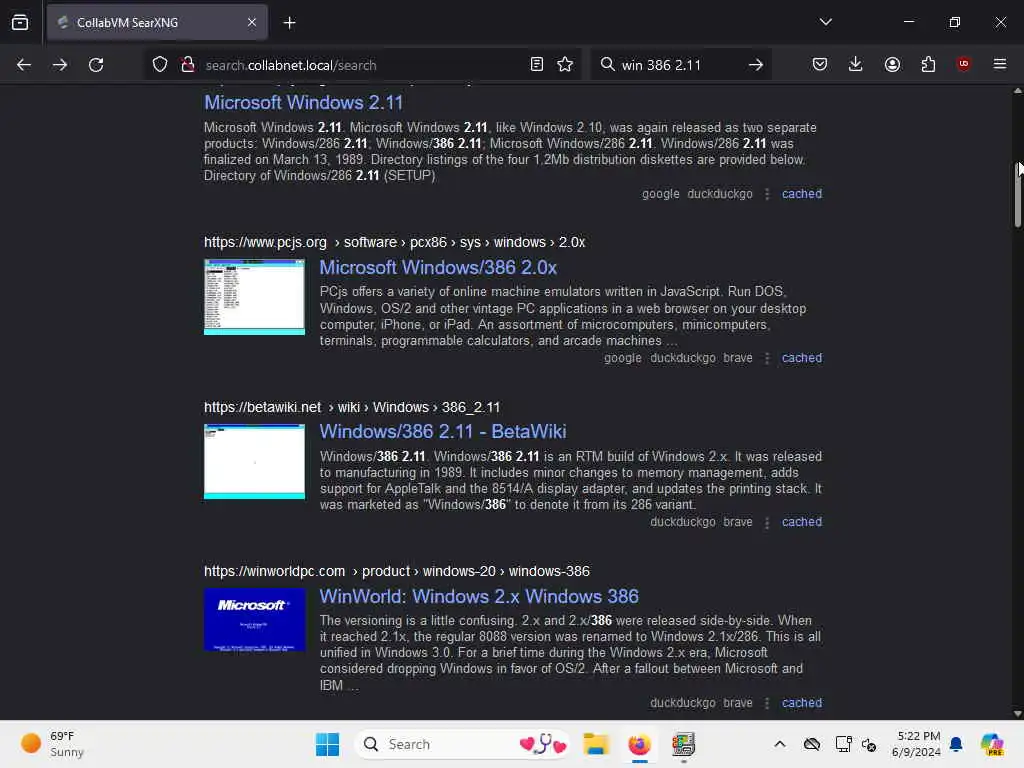Open cached link for WinWorld result
1024x768 pixels.
coord(802,703)
